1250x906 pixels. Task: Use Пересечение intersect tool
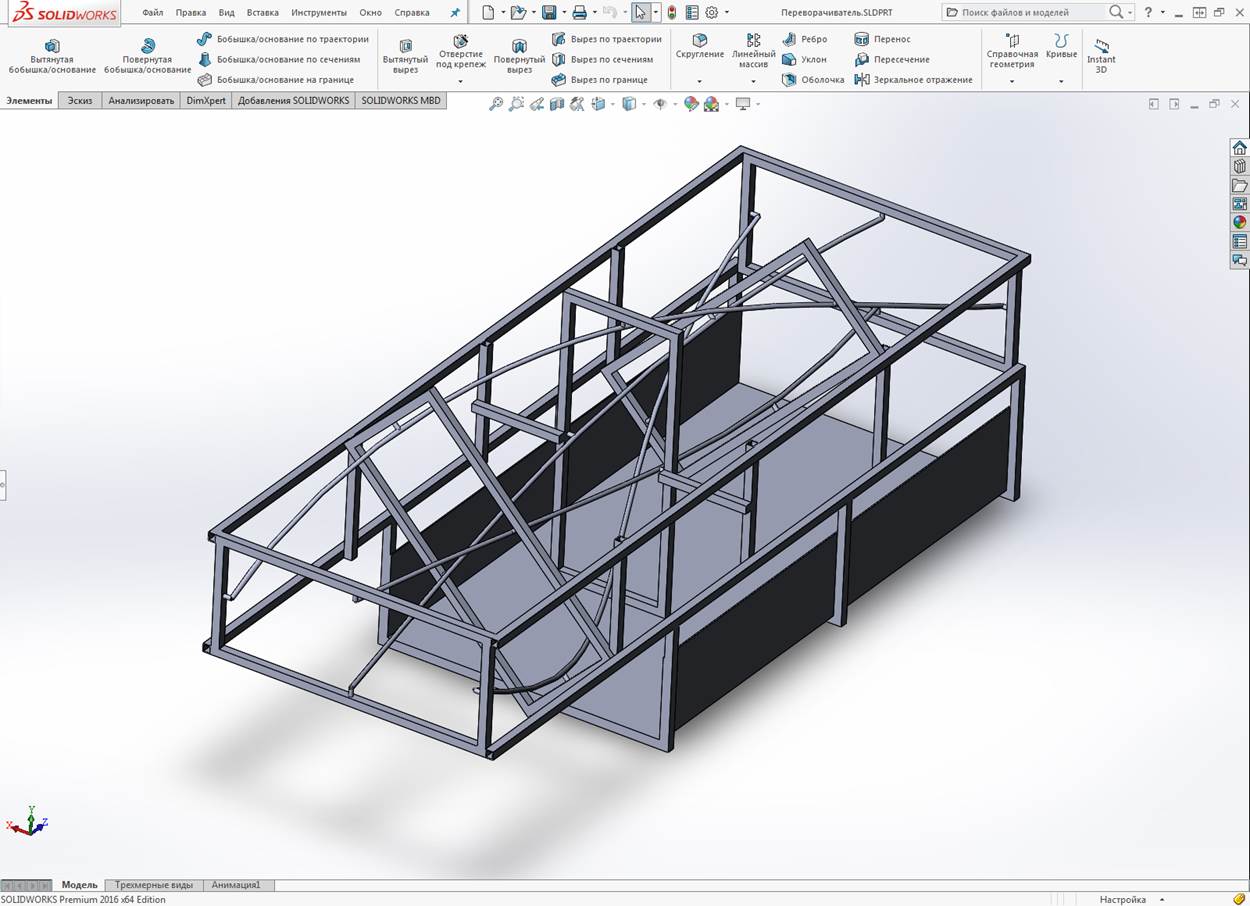point(892,59)
